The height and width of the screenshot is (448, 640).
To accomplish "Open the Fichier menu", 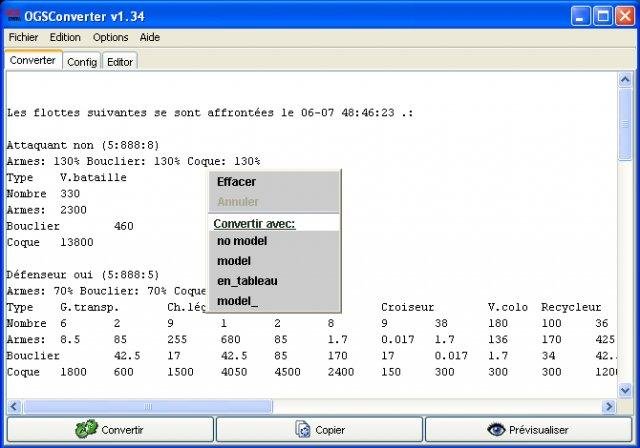I will point(23,38).
